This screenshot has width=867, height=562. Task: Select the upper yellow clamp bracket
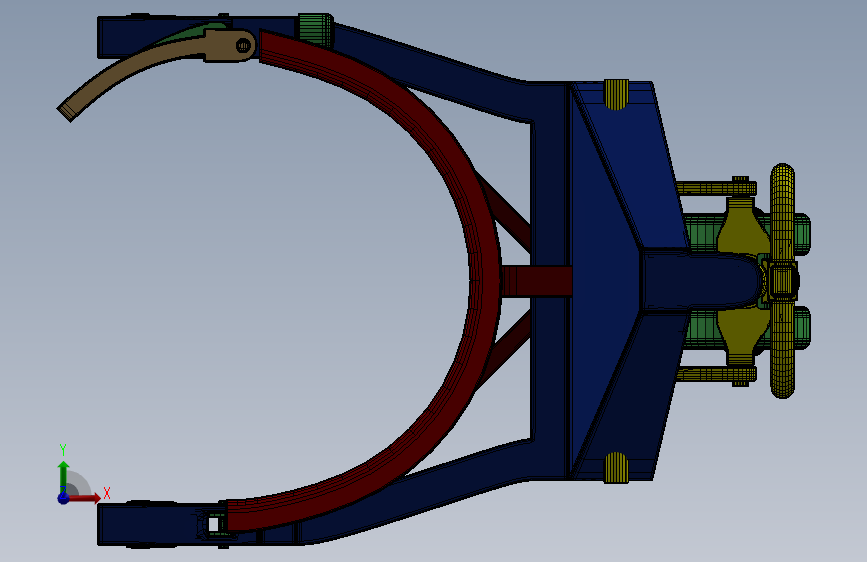(741, 227)
